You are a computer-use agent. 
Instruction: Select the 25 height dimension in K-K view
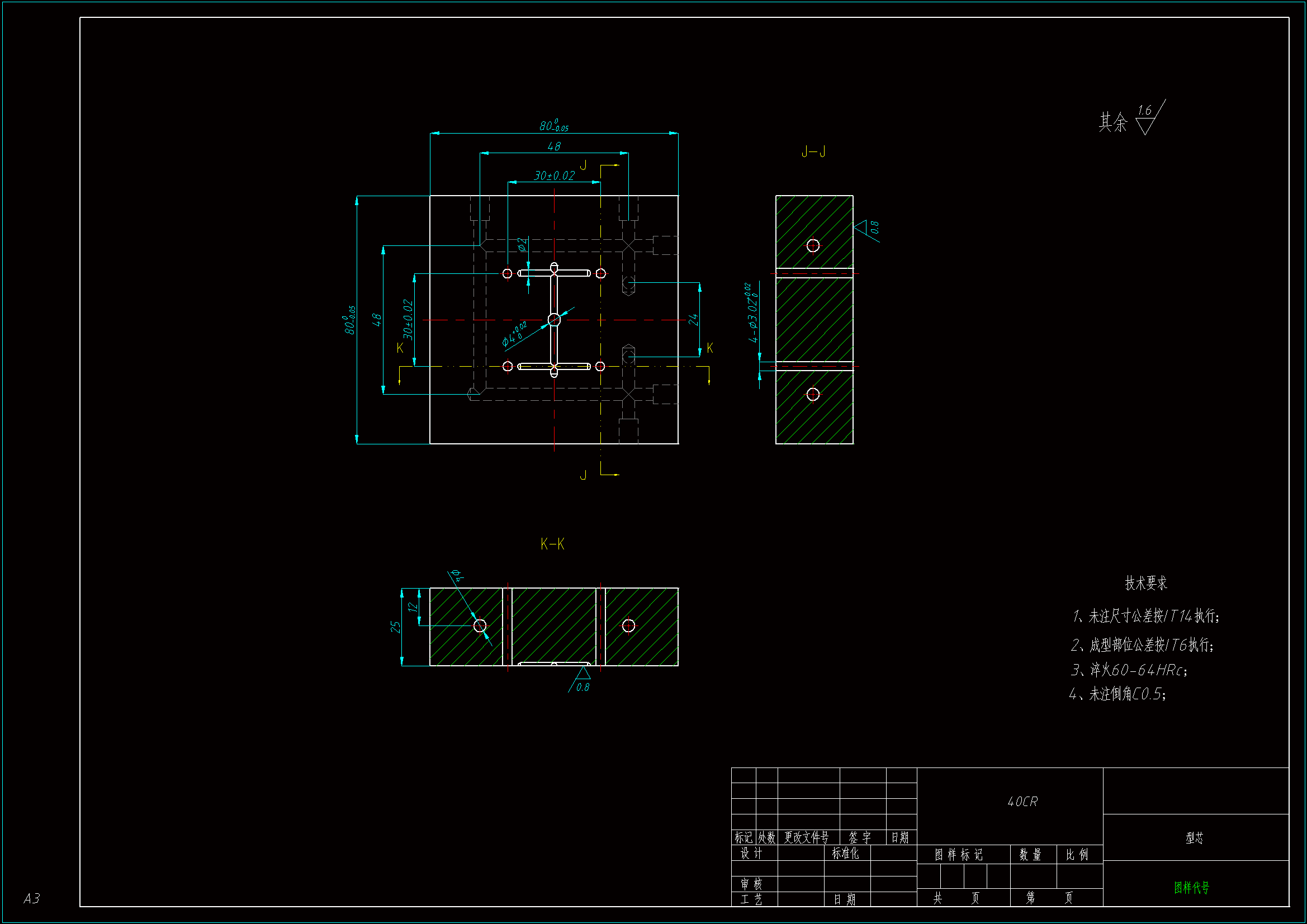click(396, 627)
